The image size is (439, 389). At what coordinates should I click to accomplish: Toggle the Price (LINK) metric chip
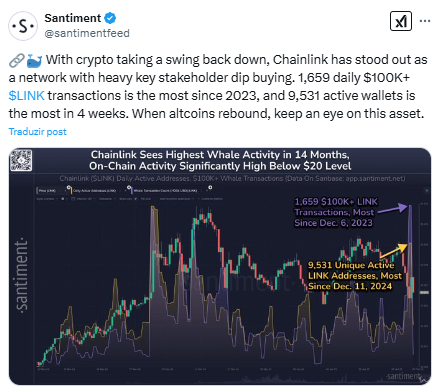[52, 191]
